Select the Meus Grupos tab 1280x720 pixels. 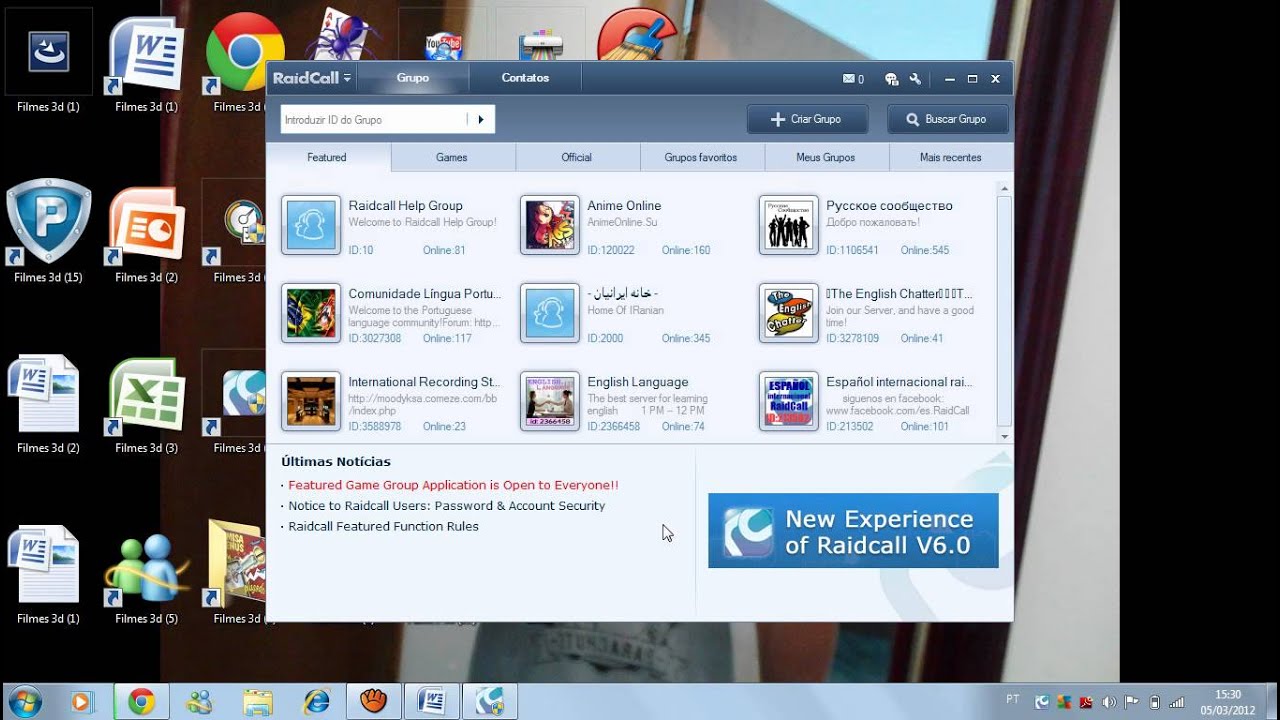826,157
